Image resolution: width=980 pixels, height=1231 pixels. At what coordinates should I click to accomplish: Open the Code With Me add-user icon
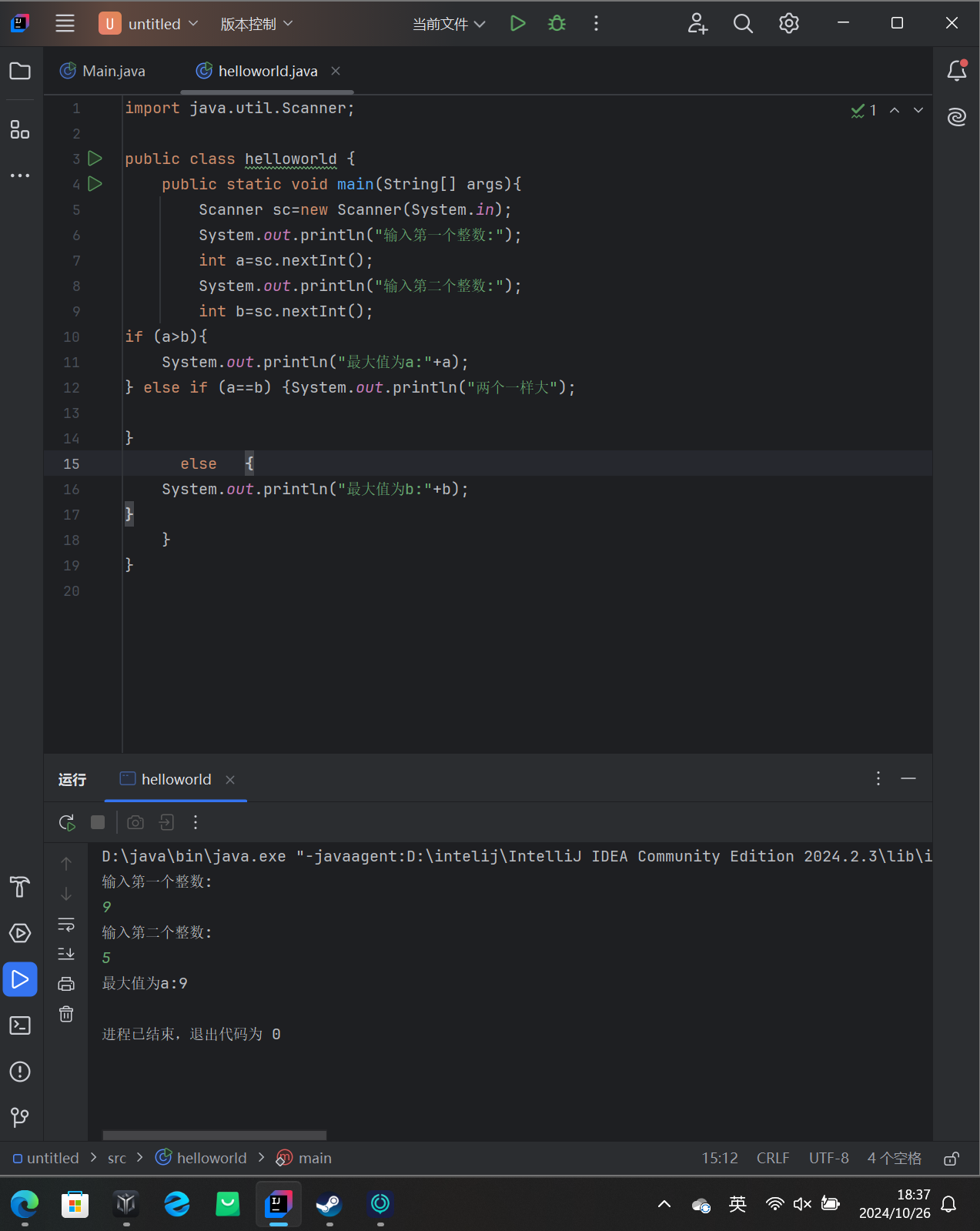[x=697, y=23]
